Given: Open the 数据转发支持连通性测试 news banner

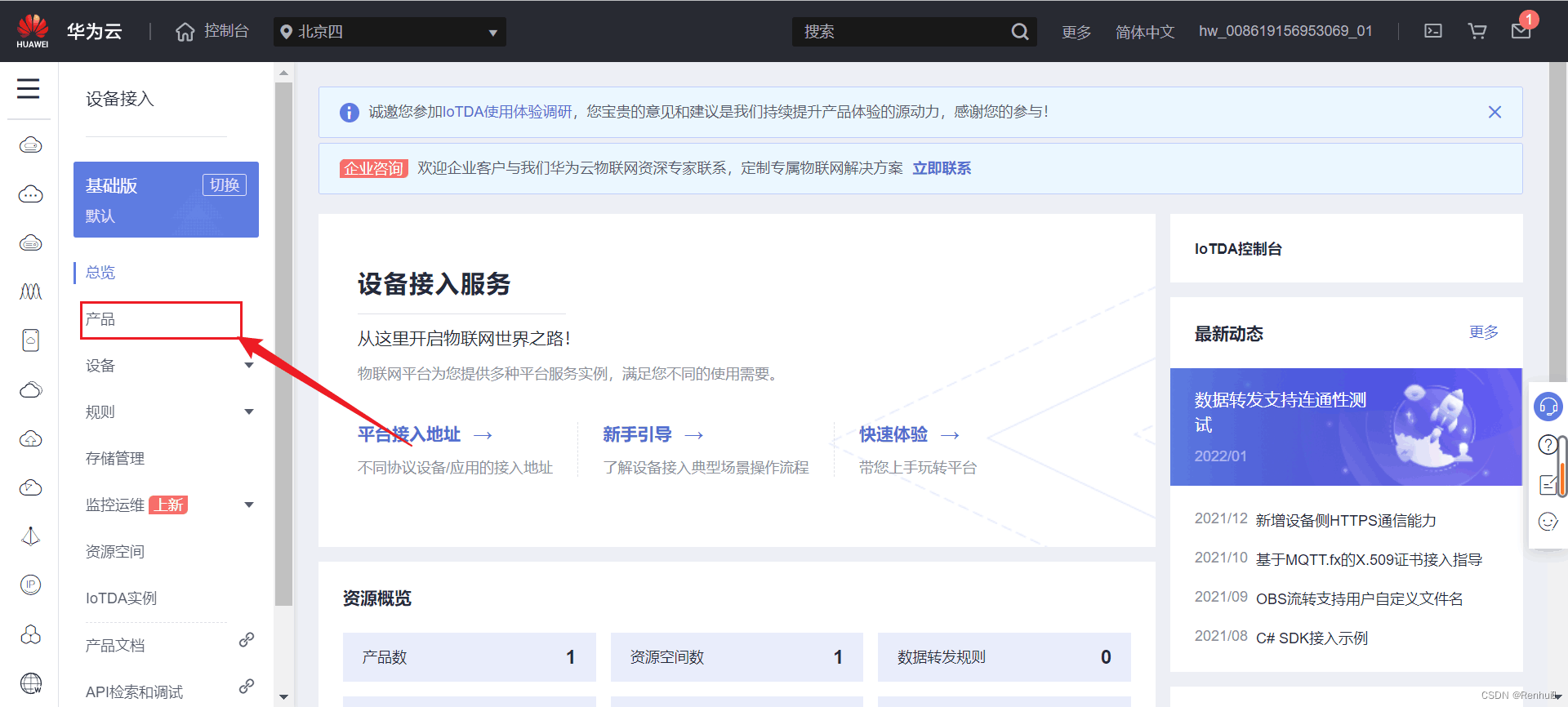Looking at the screenshot, I should coord(1346,427).
